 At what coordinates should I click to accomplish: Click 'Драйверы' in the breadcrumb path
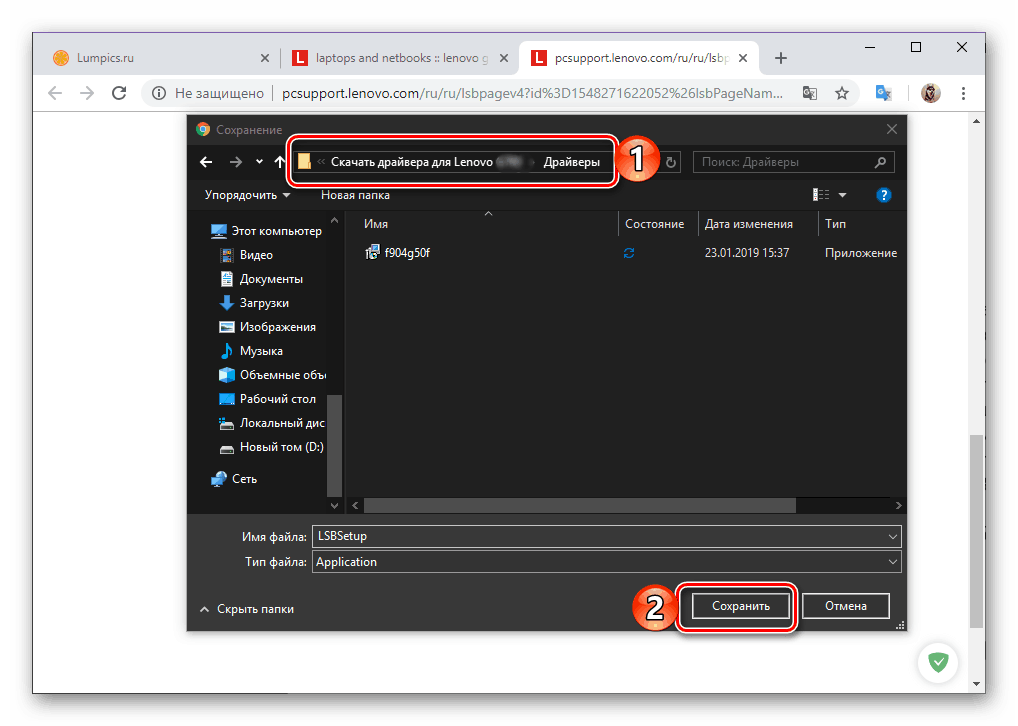571,162
